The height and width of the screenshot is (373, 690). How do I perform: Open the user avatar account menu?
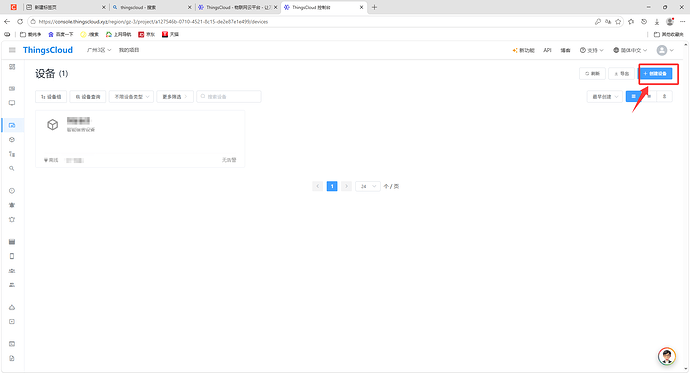tap(665, 50)
